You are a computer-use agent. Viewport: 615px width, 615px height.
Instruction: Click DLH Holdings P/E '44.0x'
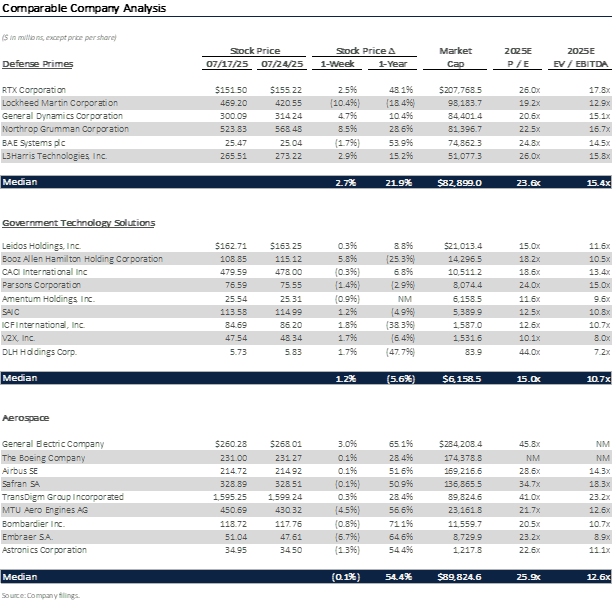coord(529,352)
